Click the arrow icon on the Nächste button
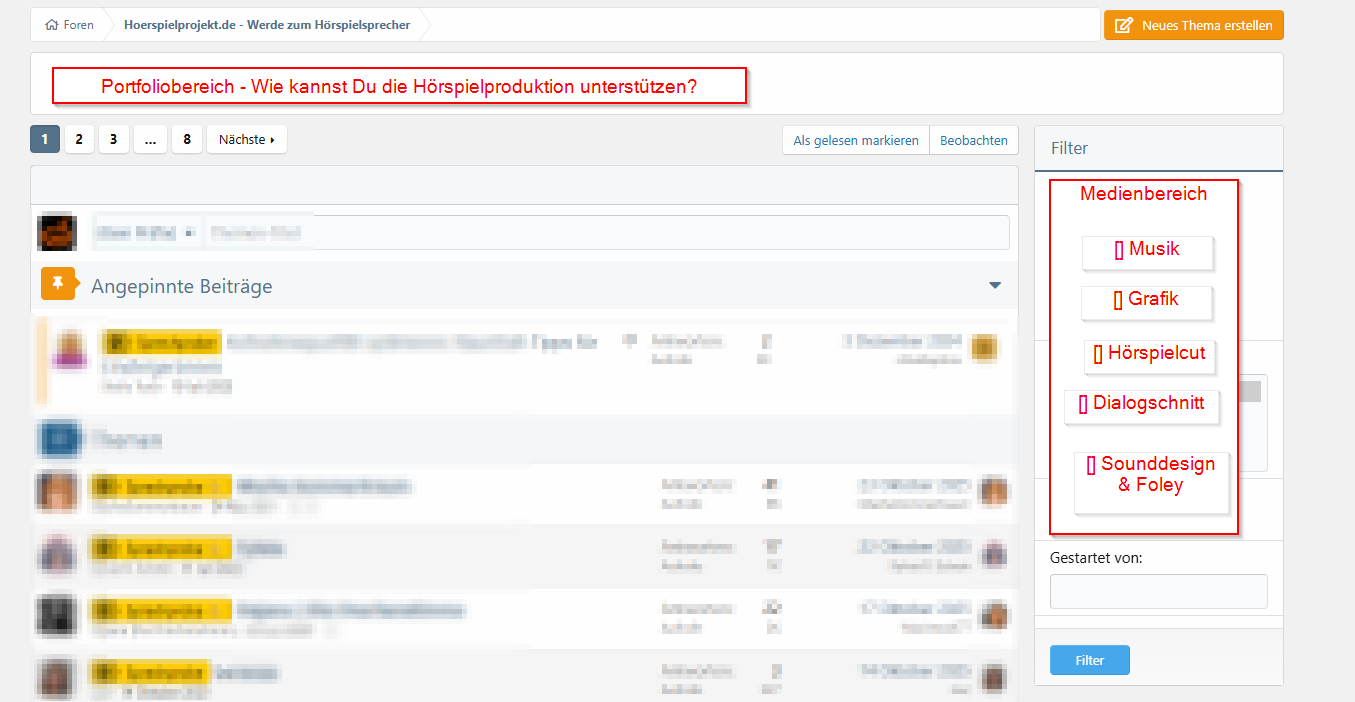The width and height of the screenshot is (1355, 702). coord(273,140)
